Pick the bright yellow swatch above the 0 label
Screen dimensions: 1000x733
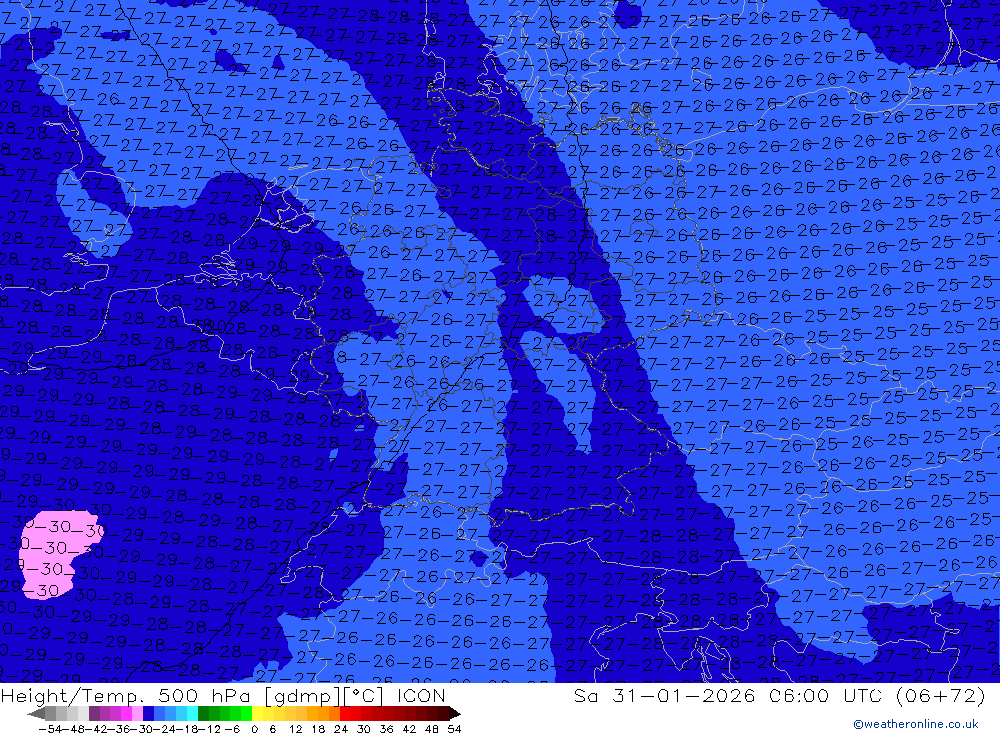point(257,714)
